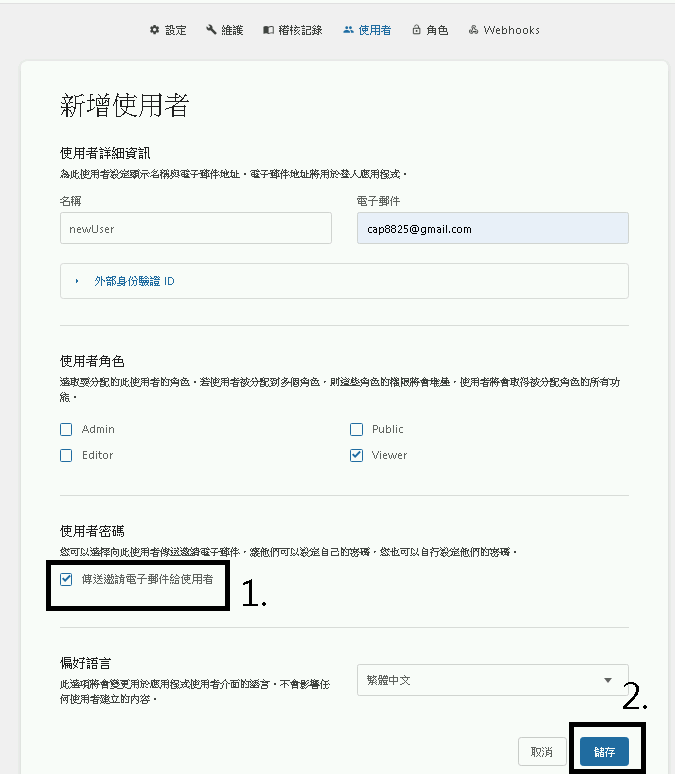
Task: Open the 繁體中文 language dropdown
Action: tap(492, 680)
